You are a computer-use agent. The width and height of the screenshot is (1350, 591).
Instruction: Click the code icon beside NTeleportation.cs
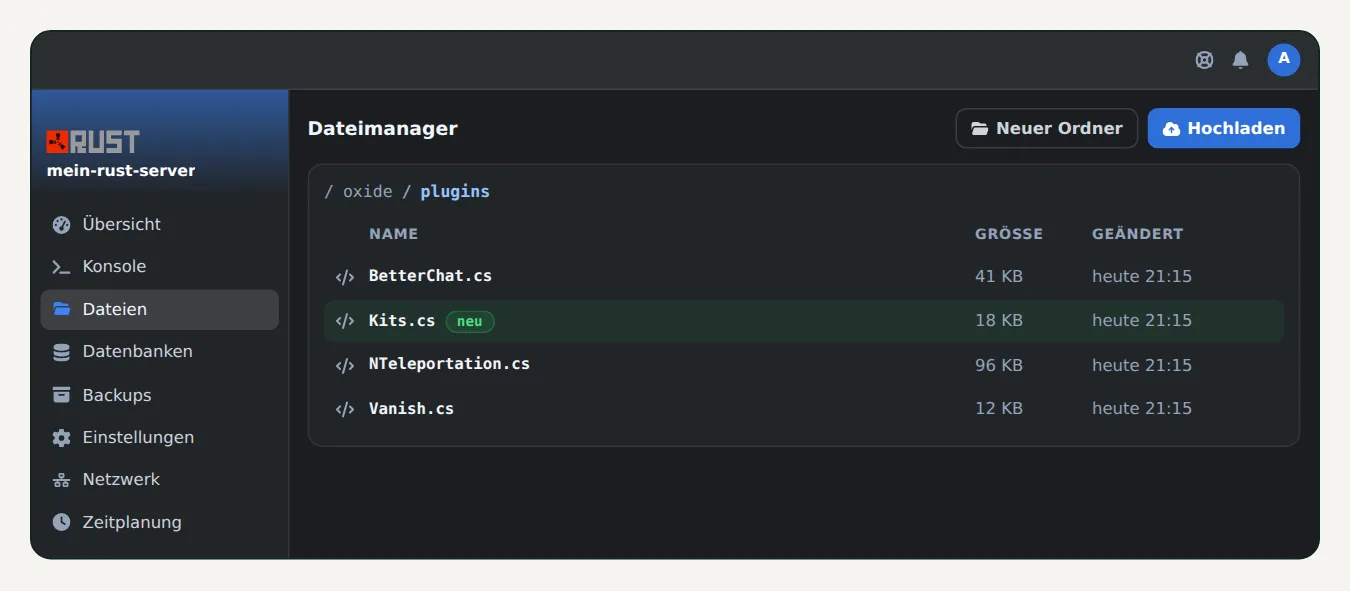(x=345, y=365)
